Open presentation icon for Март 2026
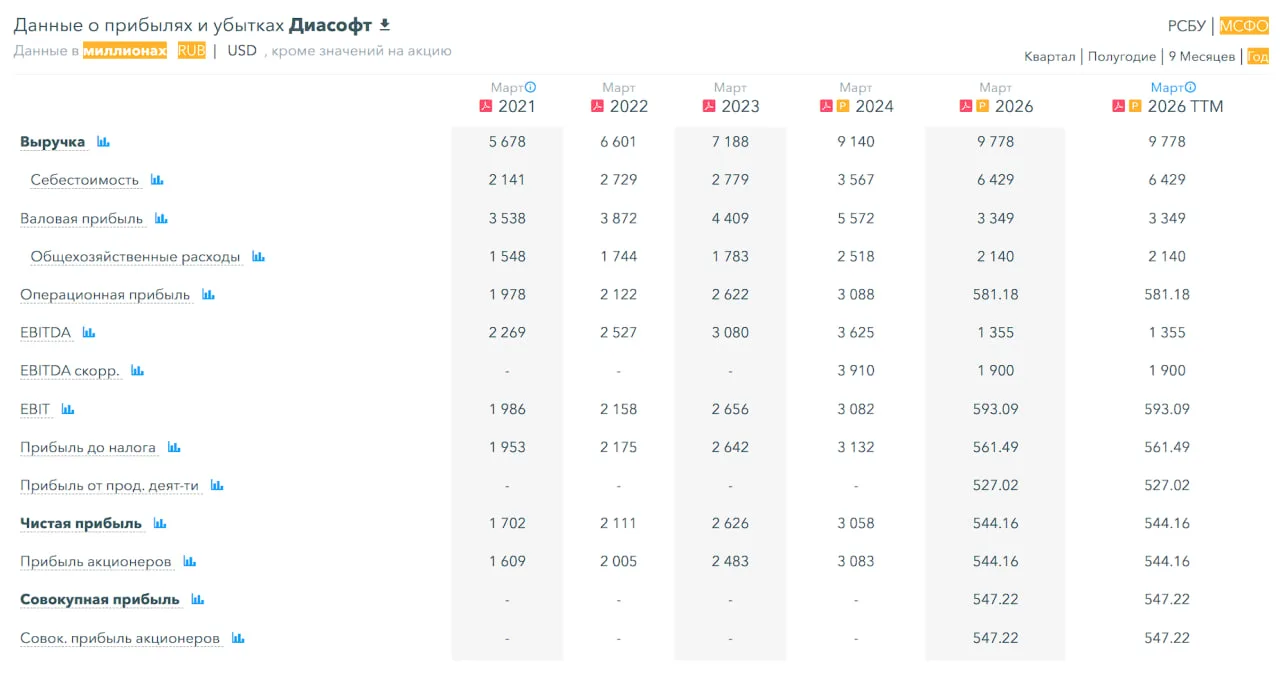This screenshot has height=674, width=1280. (x=983, y=106)
